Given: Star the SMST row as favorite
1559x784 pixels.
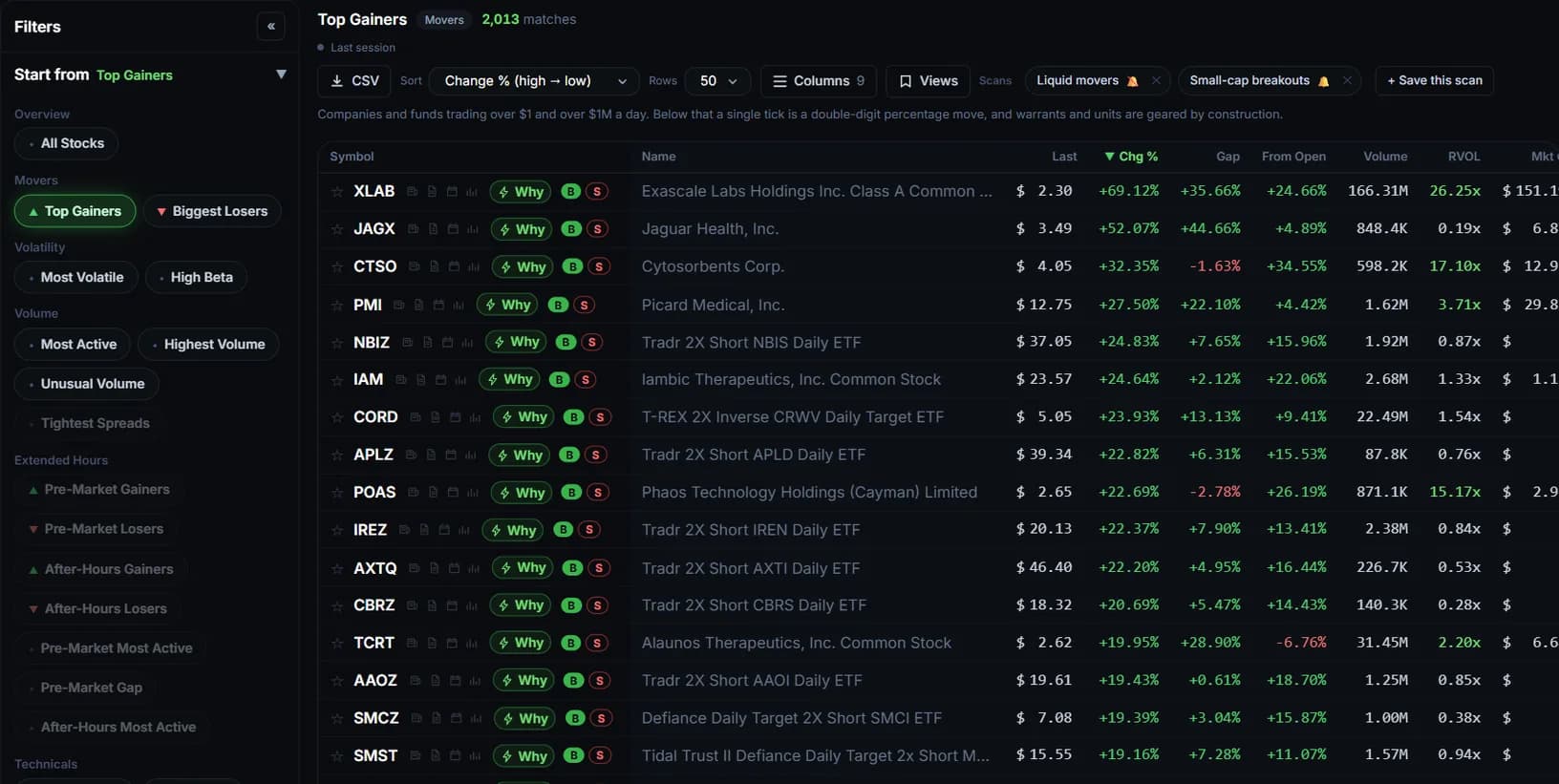Looking at the screenshot, I should pos(336,755).
